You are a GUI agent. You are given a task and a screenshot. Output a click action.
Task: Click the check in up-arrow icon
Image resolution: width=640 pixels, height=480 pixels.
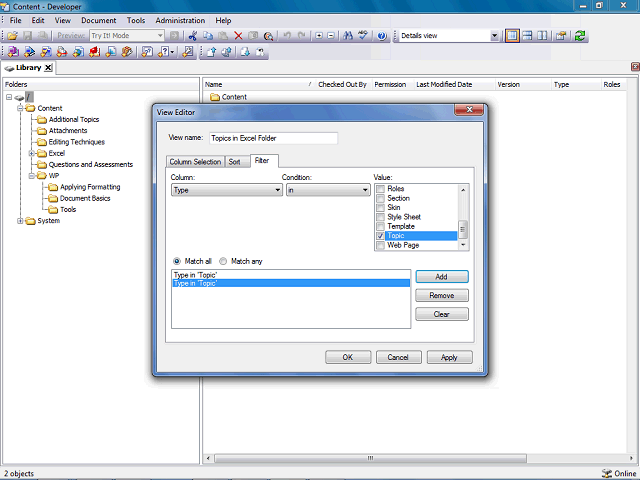coord(211,52)
